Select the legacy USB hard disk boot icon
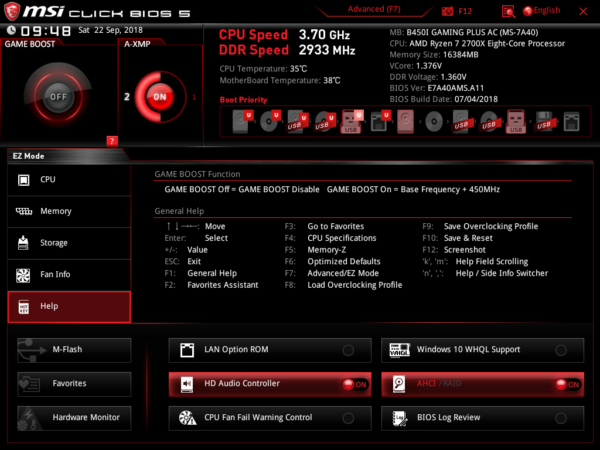 [461, 122]
